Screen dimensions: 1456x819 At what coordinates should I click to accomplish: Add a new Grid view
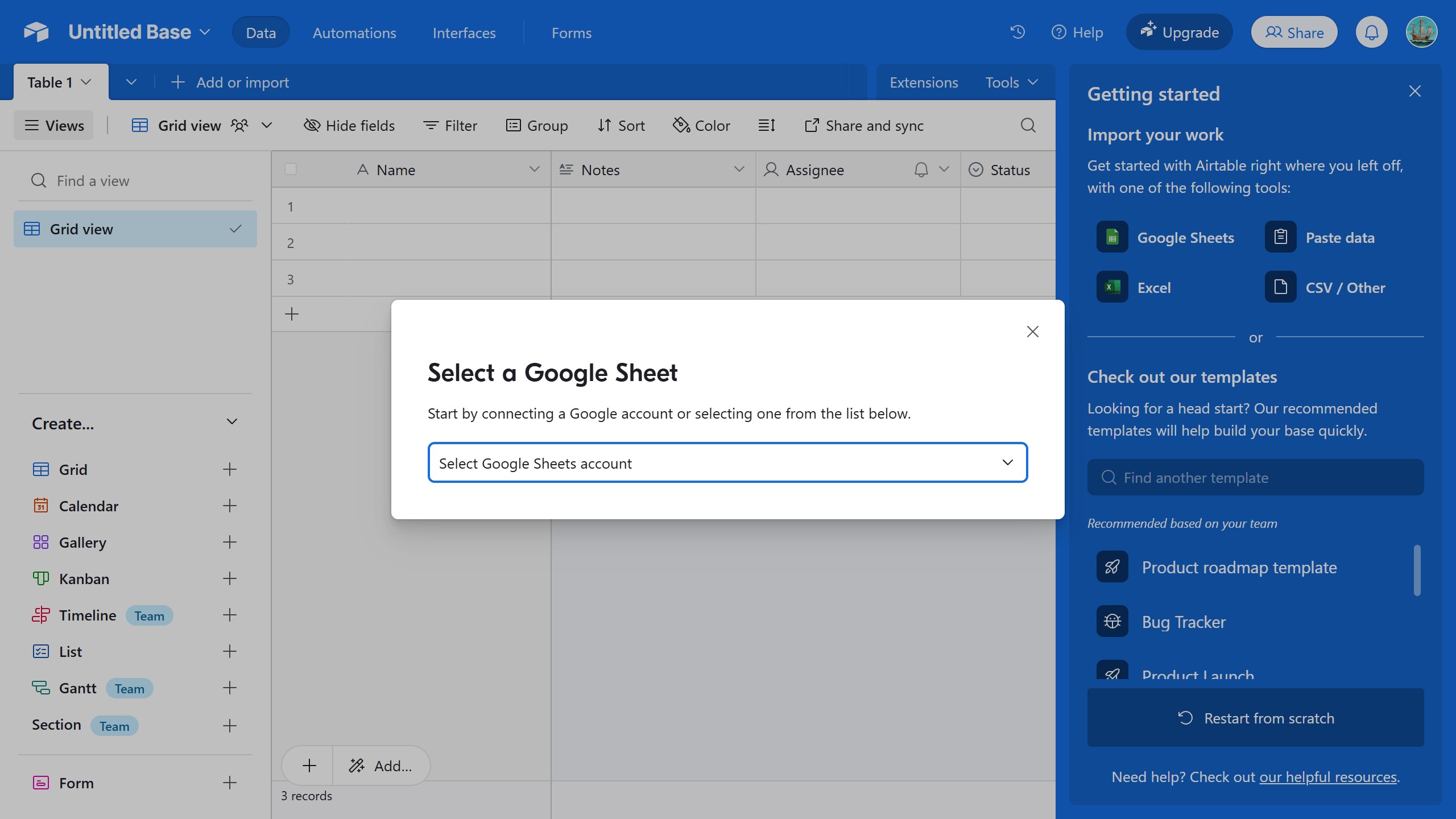[x=229, y=469]
